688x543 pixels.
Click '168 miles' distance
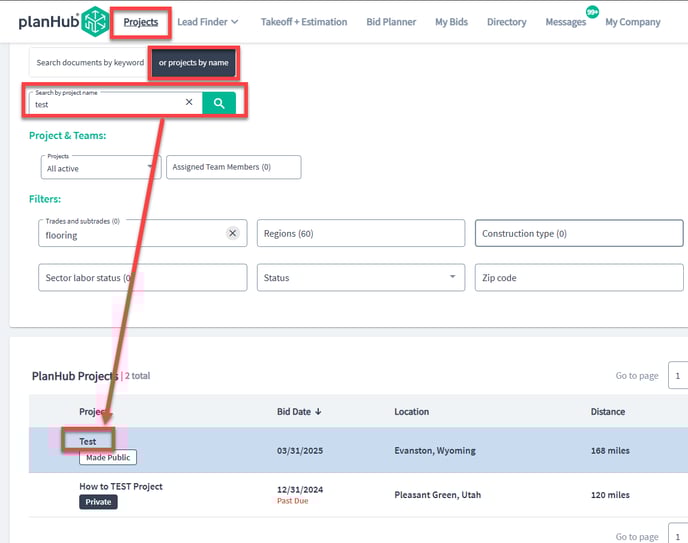coord(610,450)
